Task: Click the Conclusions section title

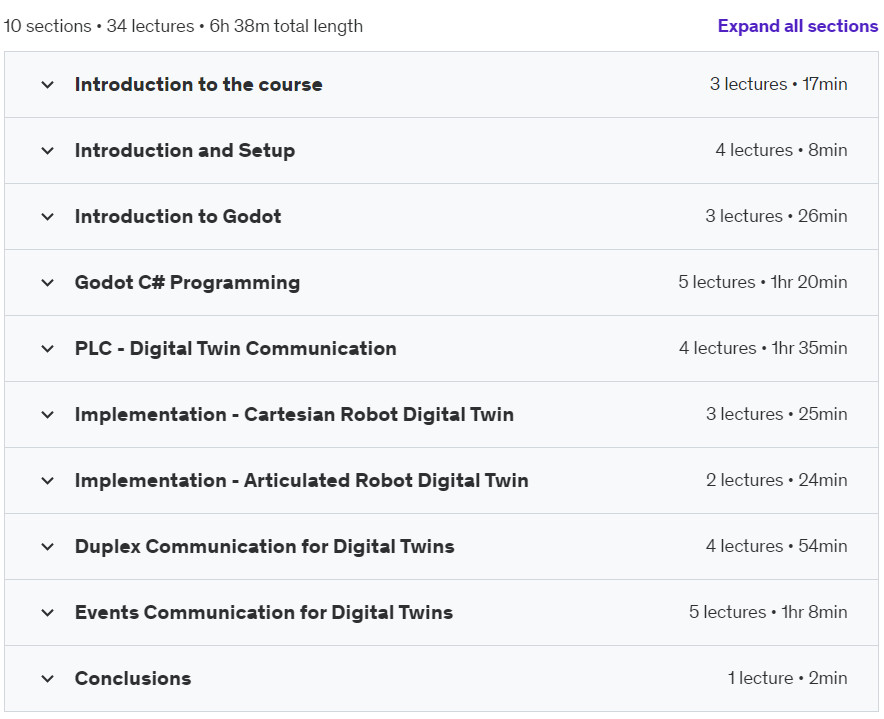Action: tap(133, 679)
